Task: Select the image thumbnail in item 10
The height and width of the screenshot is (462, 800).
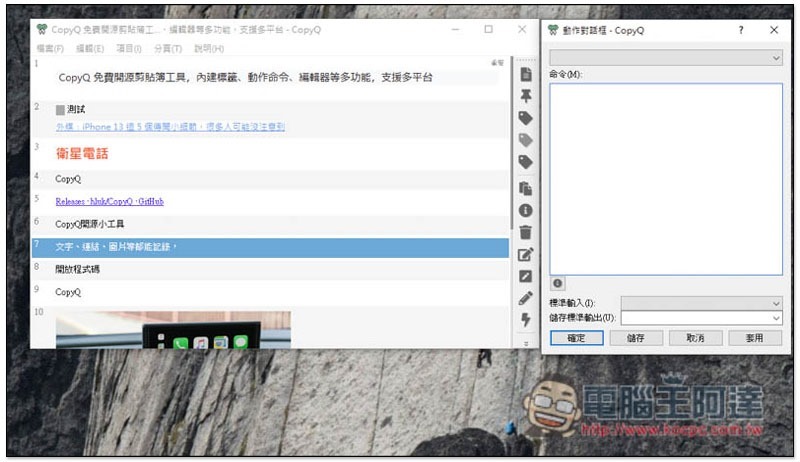Action: pyautogui.click(x=173, y=329)
